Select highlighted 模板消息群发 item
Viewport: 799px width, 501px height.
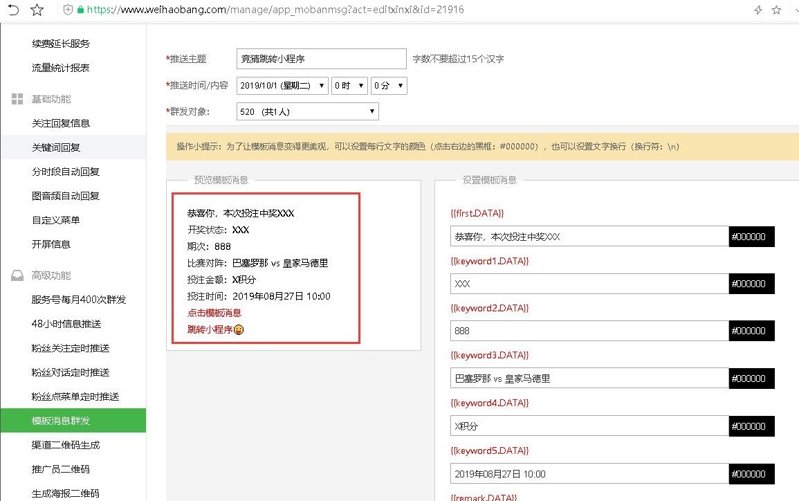point(73,420)
